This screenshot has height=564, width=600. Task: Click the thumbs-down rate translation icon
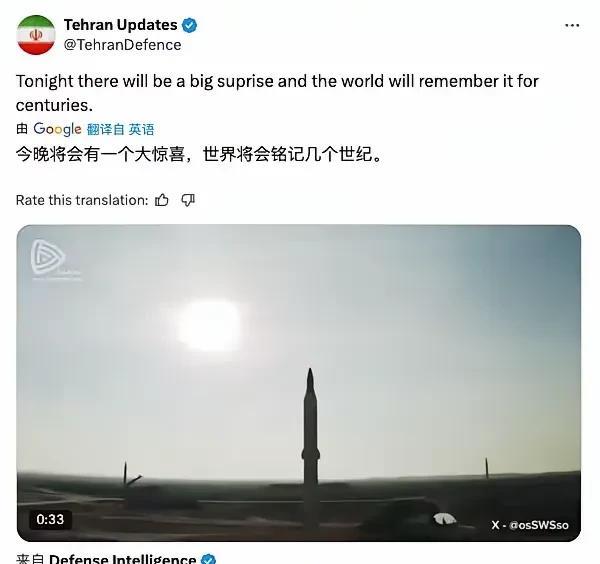(188, 200)
